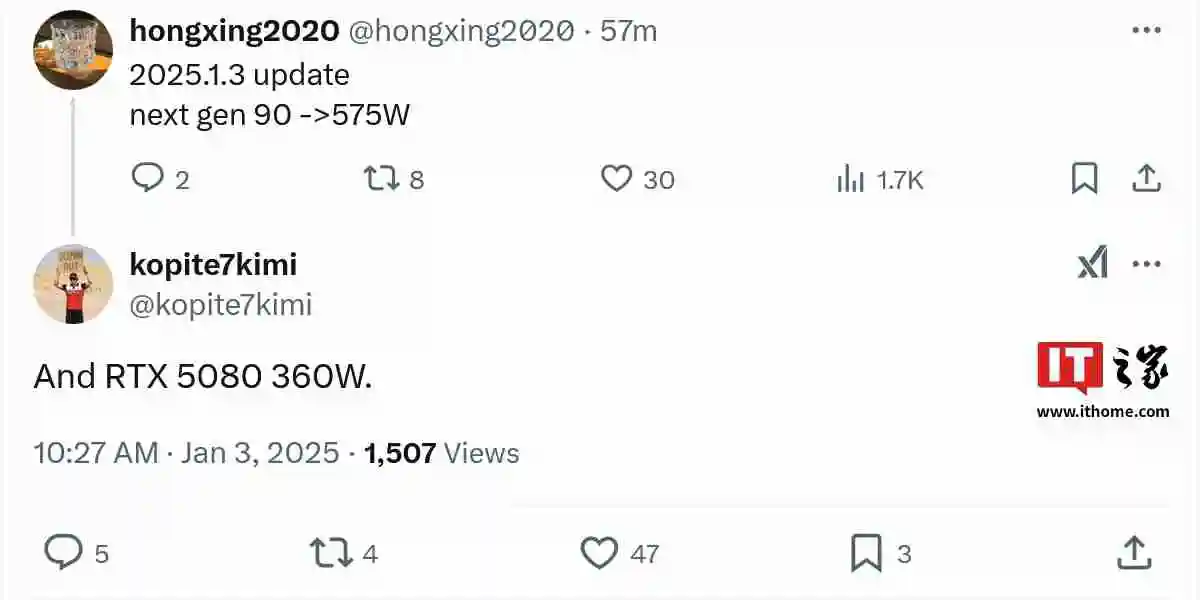Share hongxing2020's tweet

1146,179
